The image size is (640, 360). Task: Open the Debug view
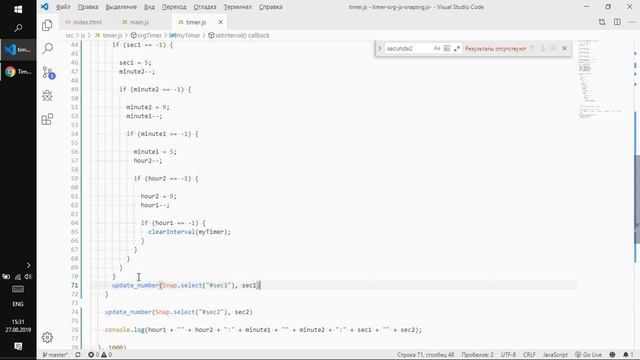47,96
